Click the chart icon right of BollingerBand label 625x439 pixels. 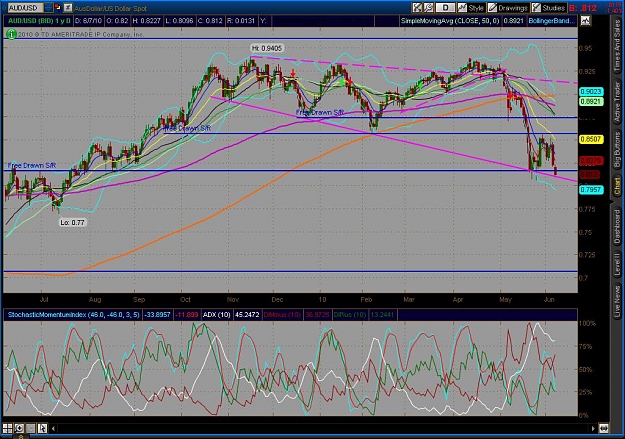coord(585,20)
